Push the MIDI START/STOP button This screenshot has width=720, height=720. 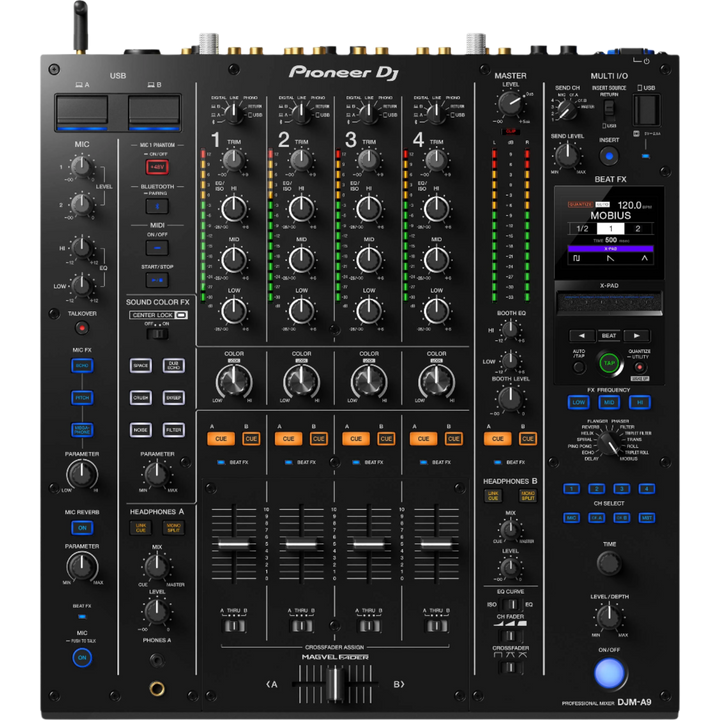[157, 280]
